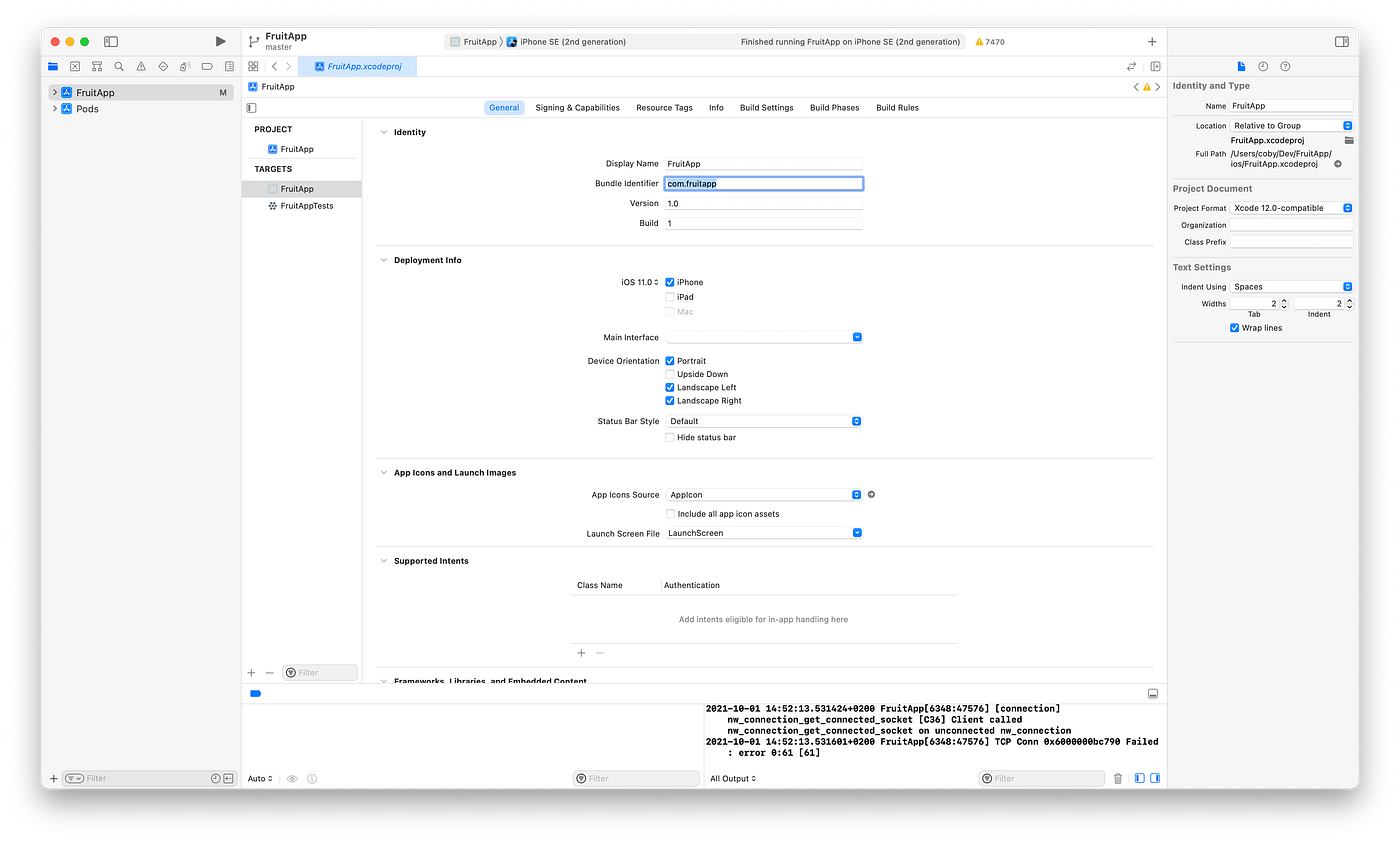Viewport: 1400px width, 843px height.
Task: Click the blue breakpoint toggle in debug bar
Action: pos(255,693)
